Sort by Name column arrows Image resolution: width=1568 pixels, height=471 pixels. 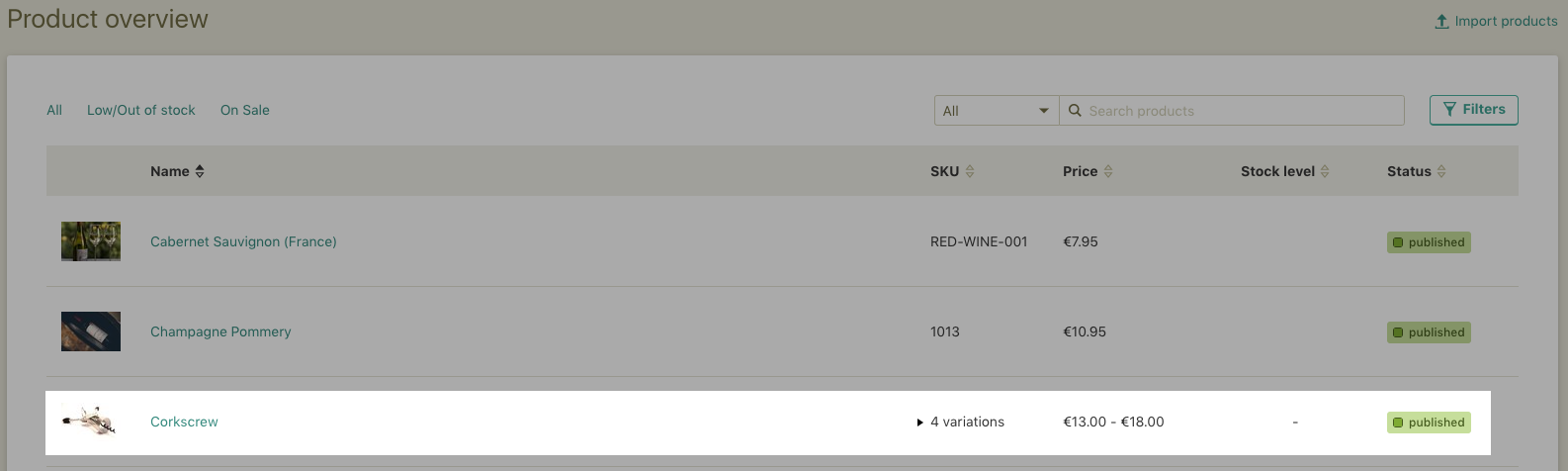200,171
